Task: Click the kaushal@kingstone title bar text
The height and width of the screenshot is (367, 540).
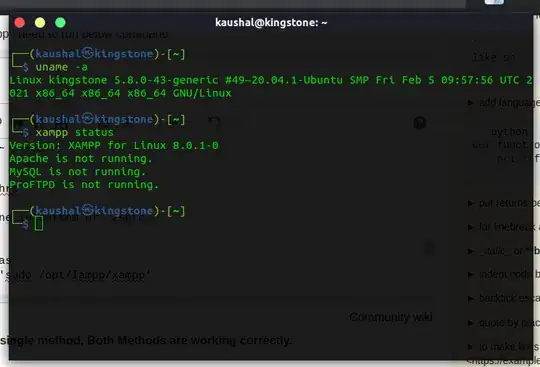Action: [271, 23]
